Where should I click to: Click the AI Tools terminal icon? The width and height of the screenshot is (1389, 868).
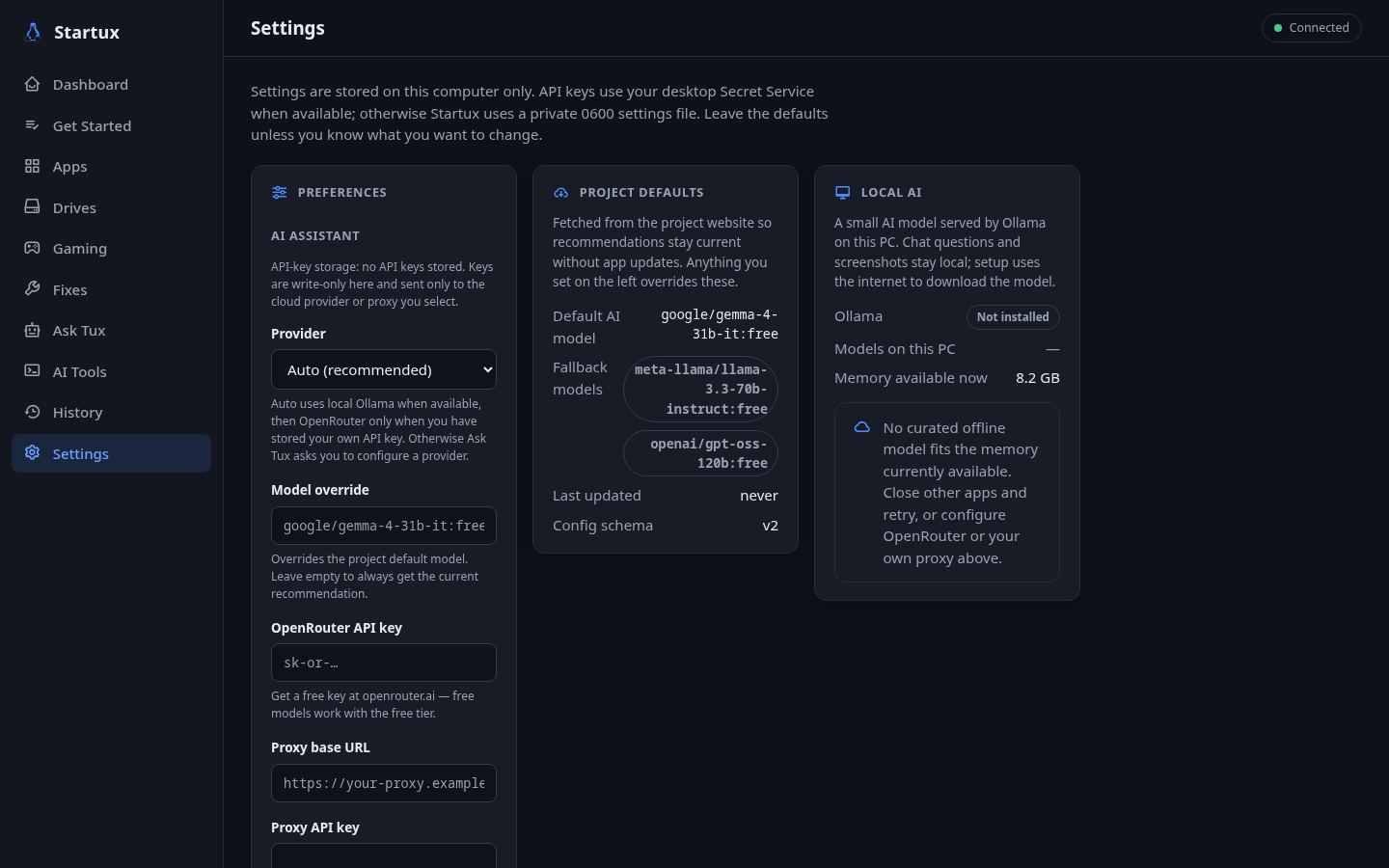(32, 371)
